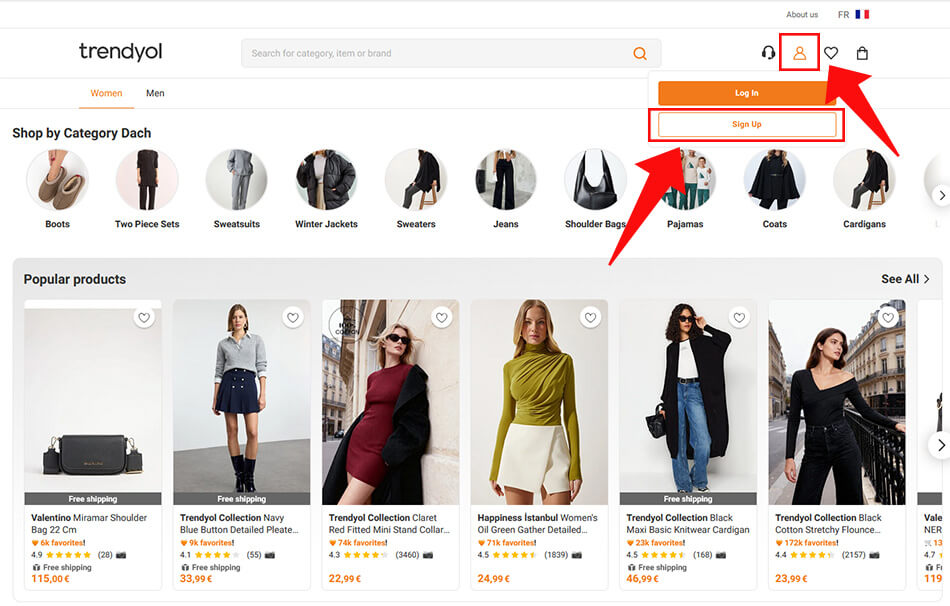950x606 pixels.
Task: Open See All popular products link
Action: (x=905, y=279)
